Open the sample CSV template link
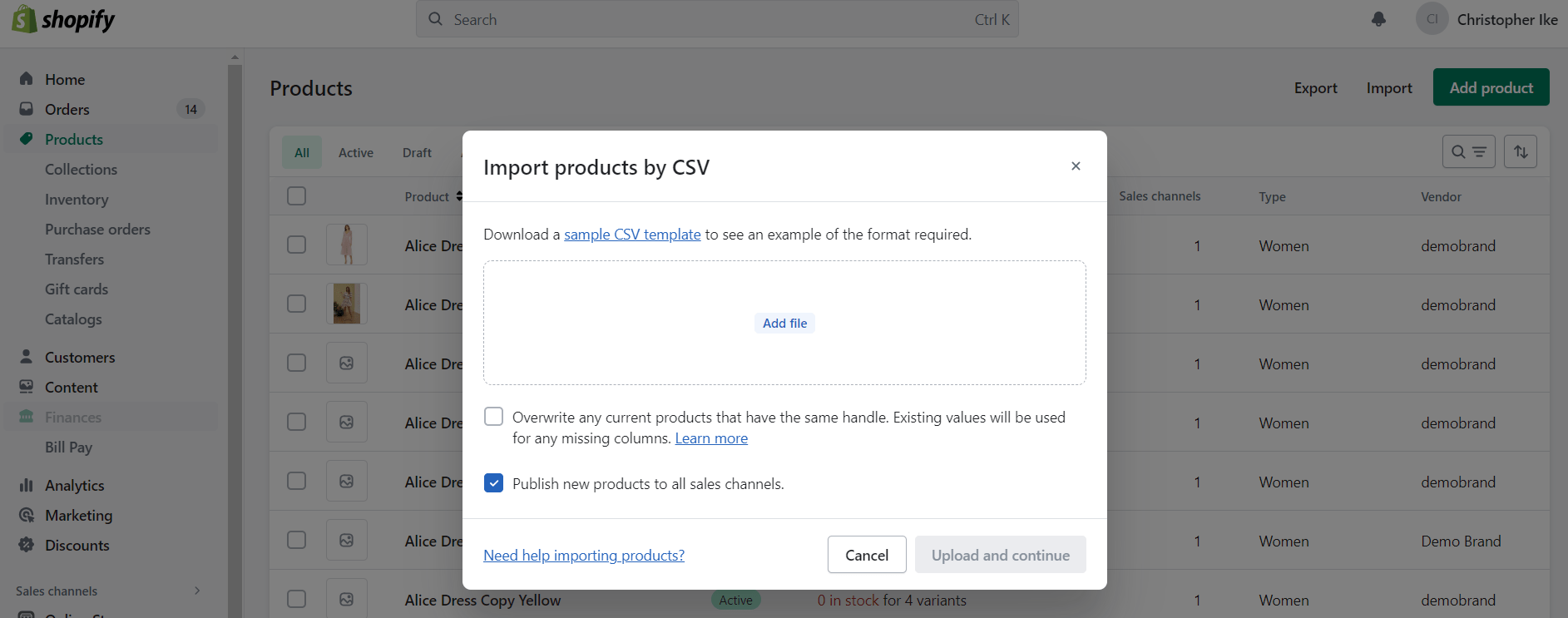 (x=632, y=235)
